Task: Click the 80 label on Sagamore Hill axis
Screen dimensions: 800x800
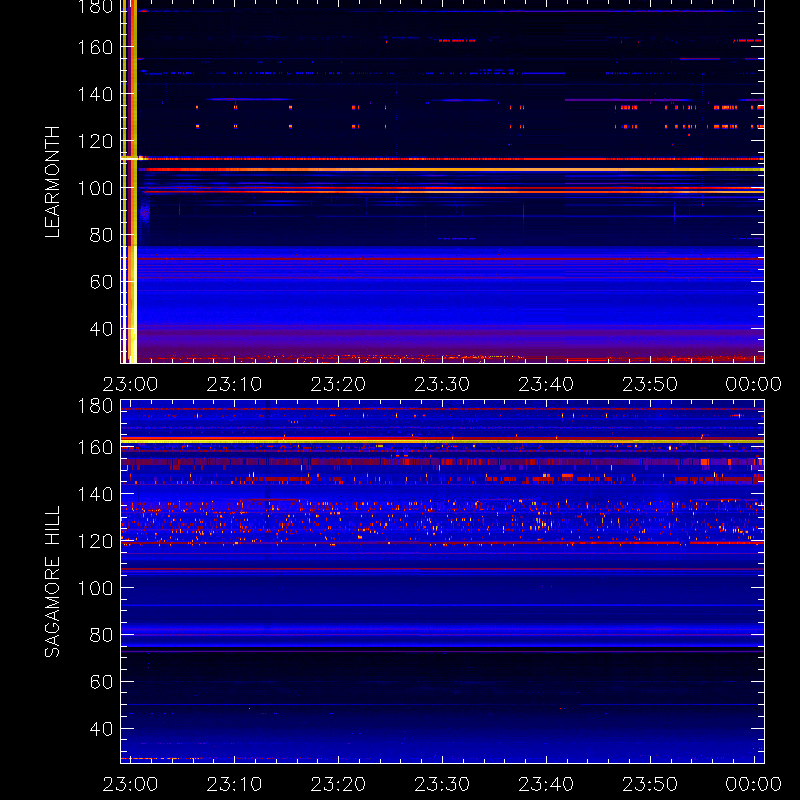Action: [101, 635]
